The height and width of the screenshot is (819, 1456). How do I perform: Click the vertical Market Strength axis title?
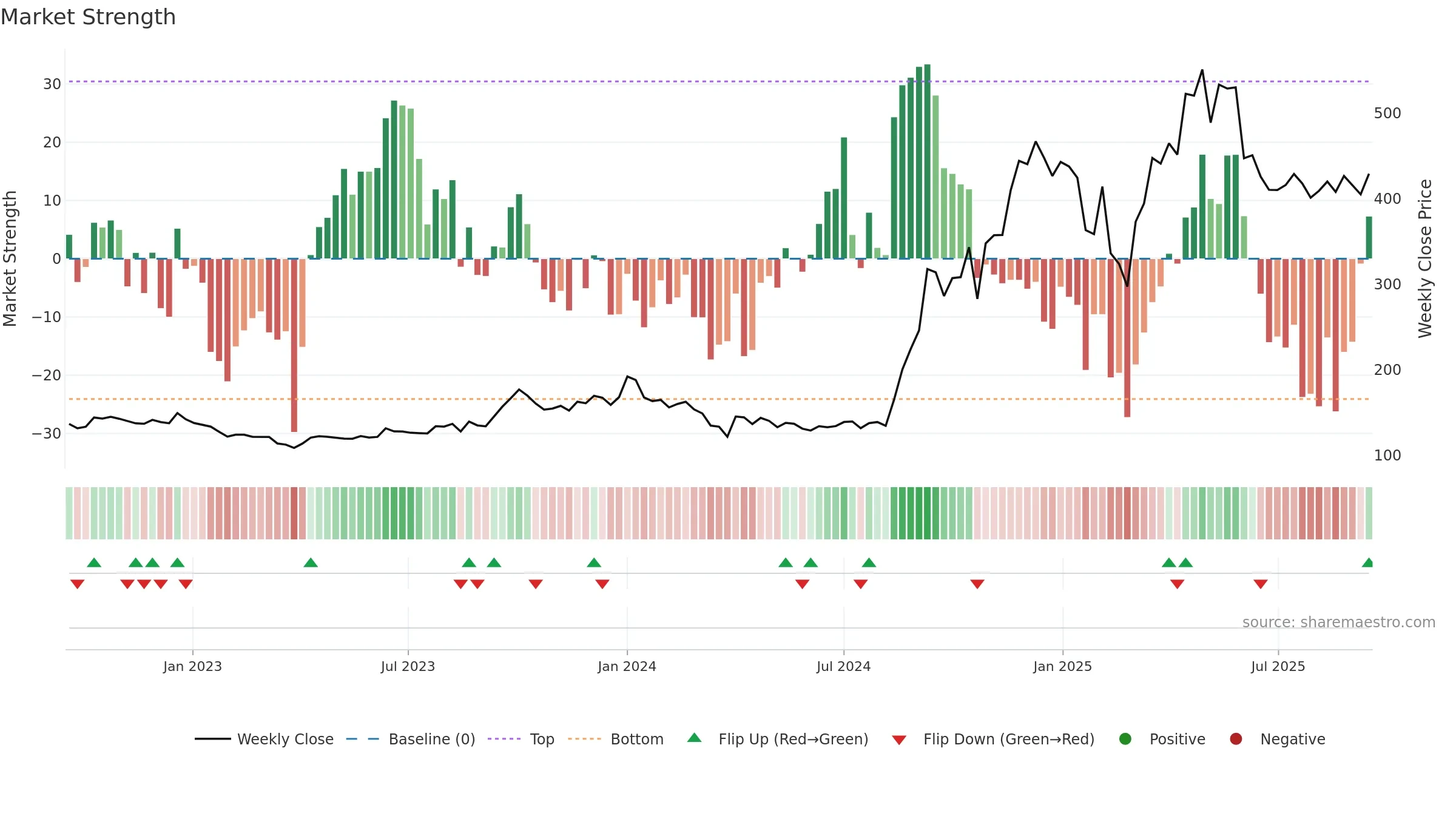[10, 258]
